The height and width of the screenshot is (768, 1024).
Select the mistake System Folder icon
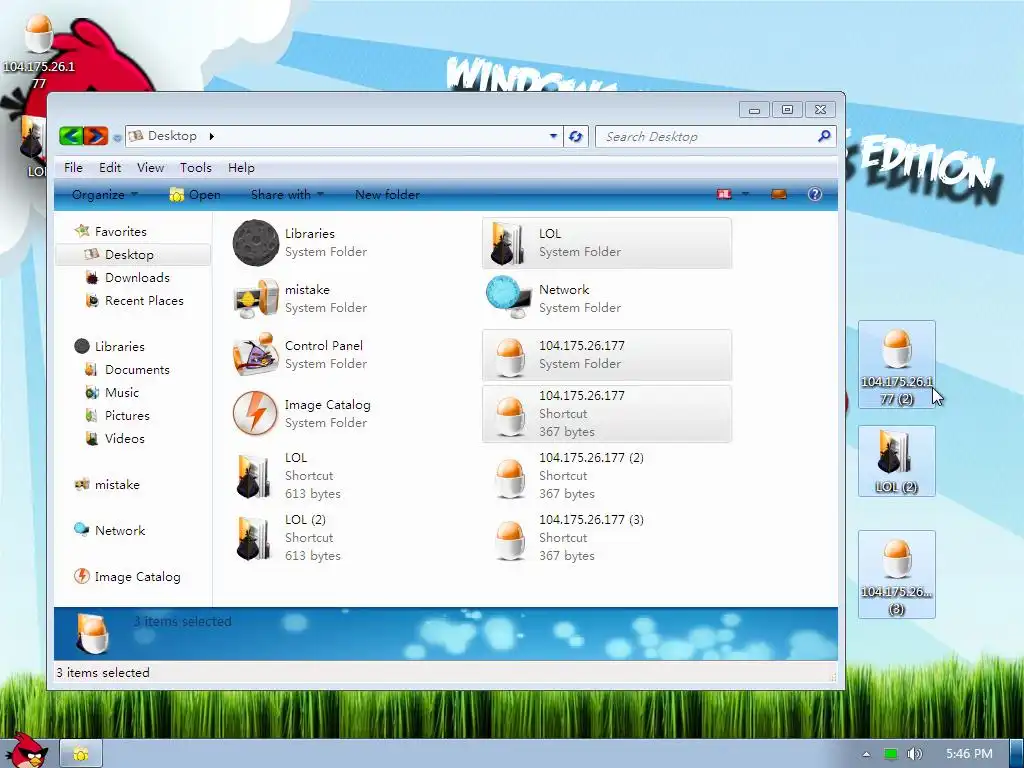pyautogui.click(x=256, y=298)
